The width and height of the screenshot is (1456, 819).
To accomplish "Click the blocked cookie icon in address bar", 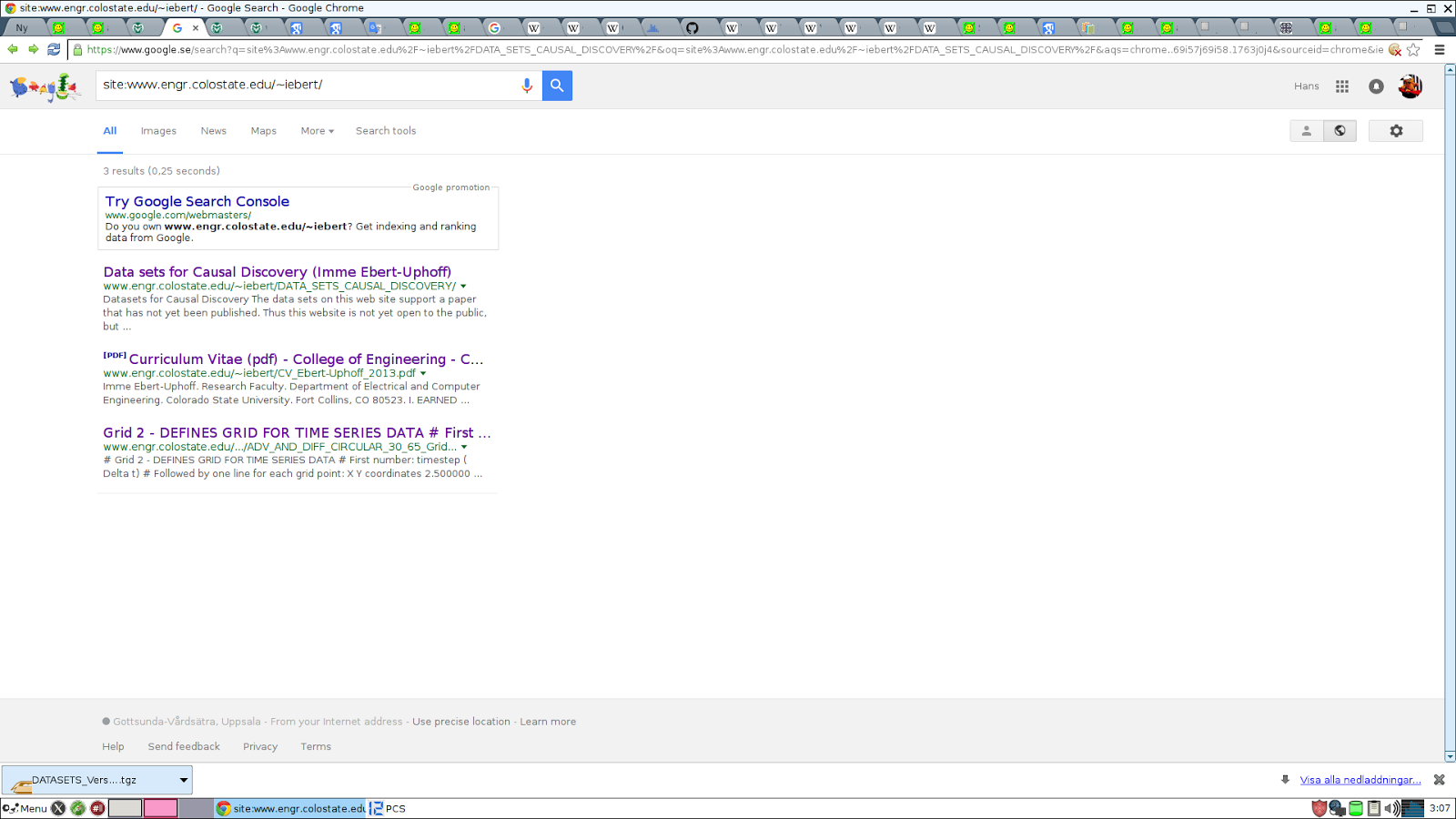I will tap(1394, 50).
